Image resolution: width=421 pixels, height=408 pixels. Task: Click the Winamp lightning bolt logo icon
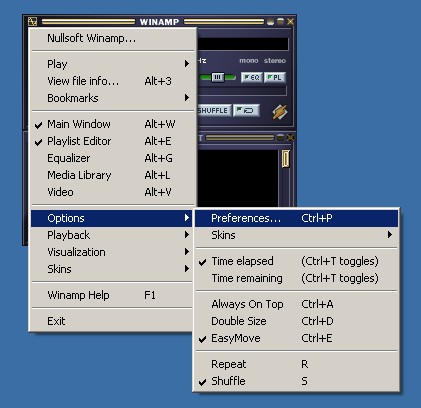click(279, 112)
